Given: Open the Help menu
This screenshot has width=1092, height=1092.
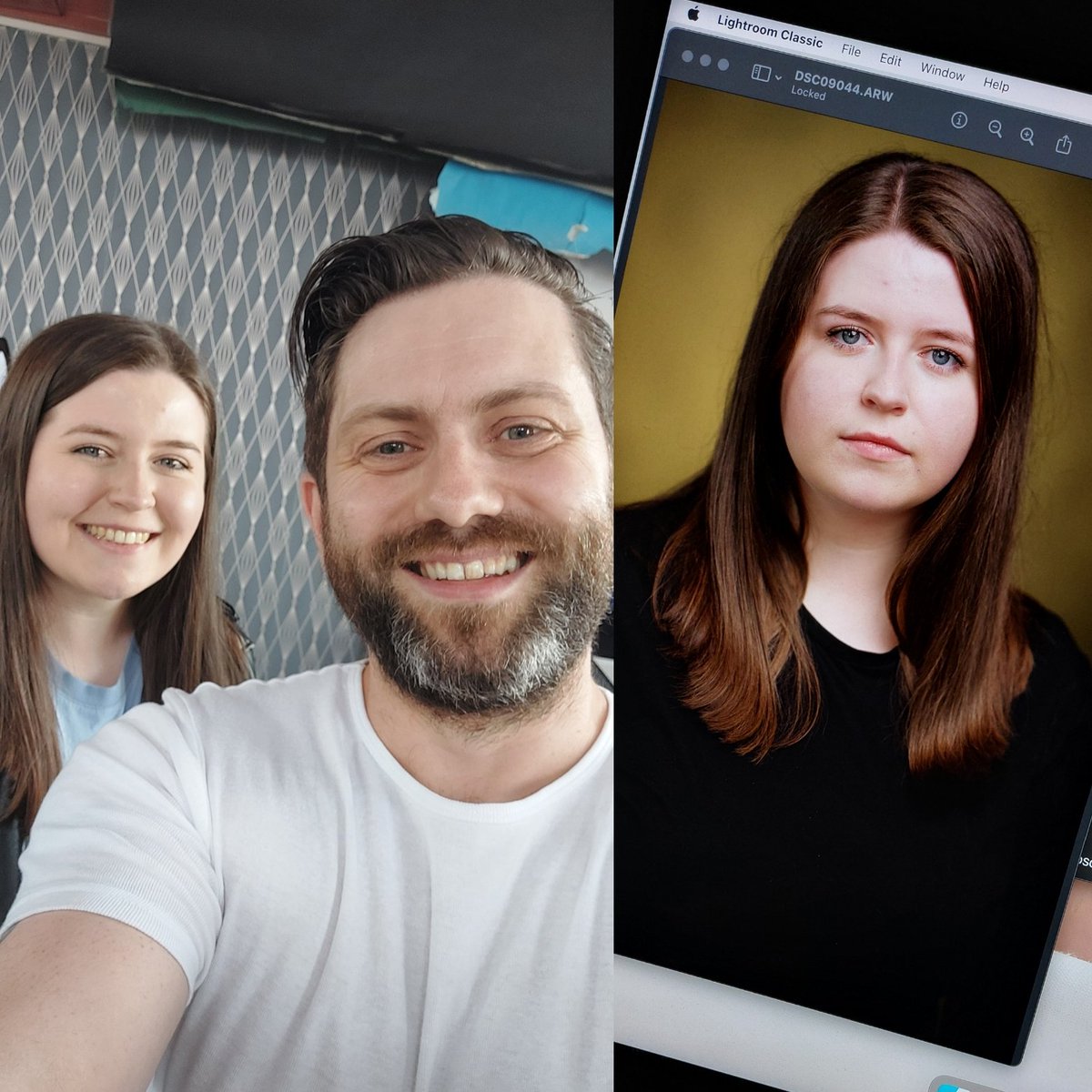Looking at the screenshot, I should point(996,84).
